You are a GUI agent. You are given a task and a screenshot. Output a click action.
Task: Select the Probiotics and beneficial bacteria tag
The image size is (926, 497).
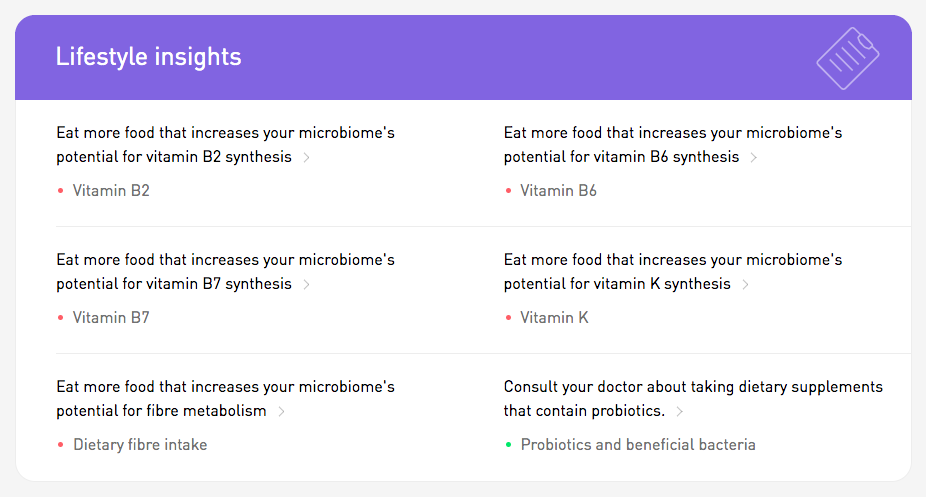638,444
